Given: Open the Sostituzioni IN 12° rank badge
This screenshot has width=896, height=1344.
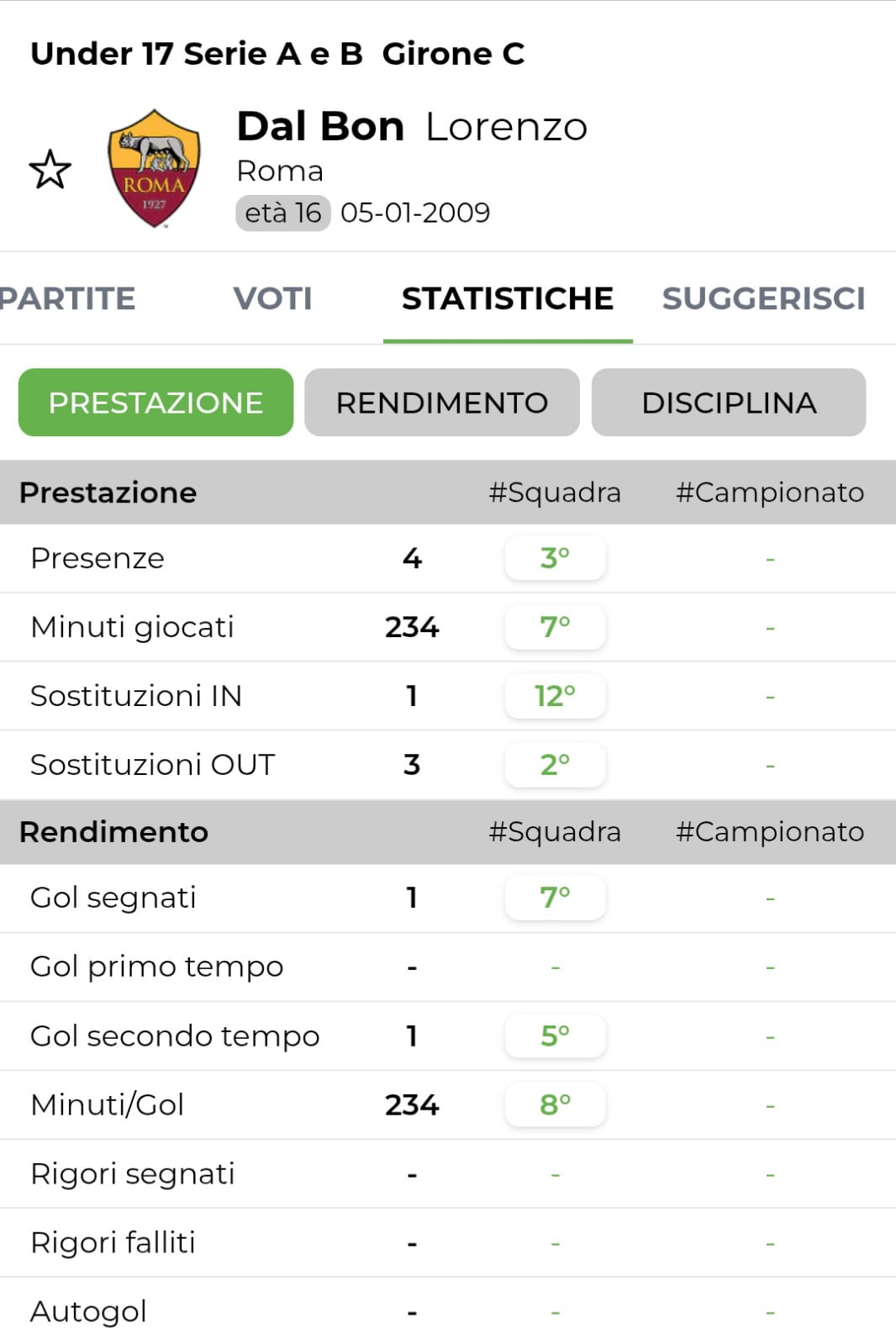Looking at the screenshot, I should click(x=555, y=696).
